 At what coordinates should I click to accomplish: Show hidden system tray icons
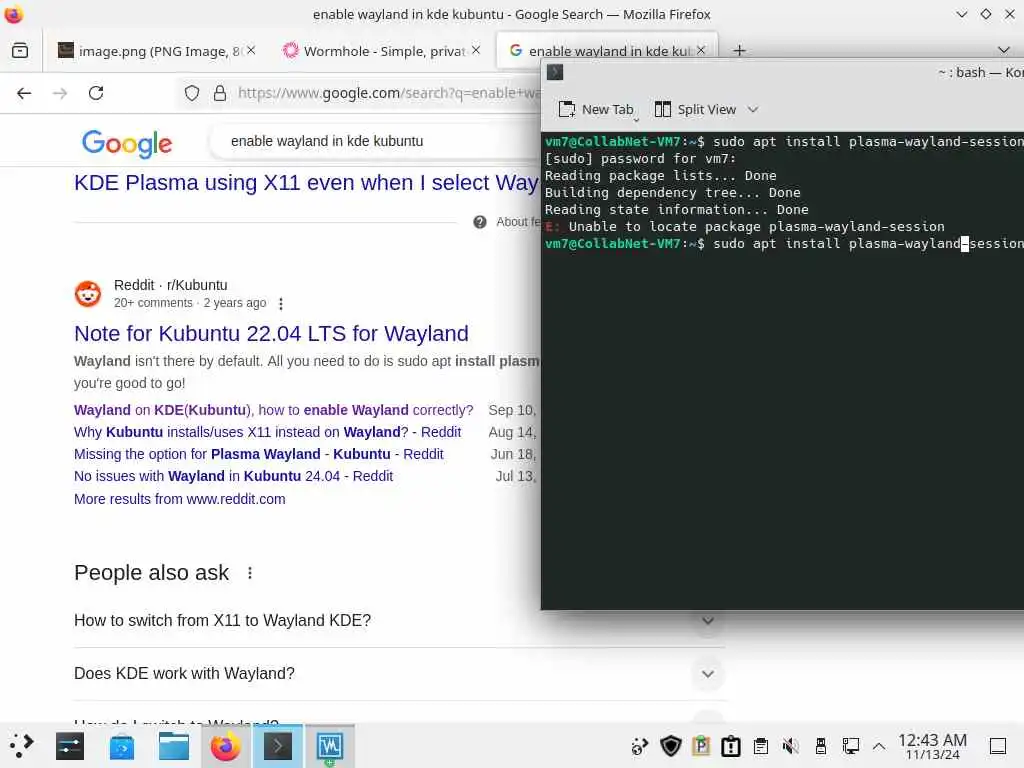pos(879,746)
